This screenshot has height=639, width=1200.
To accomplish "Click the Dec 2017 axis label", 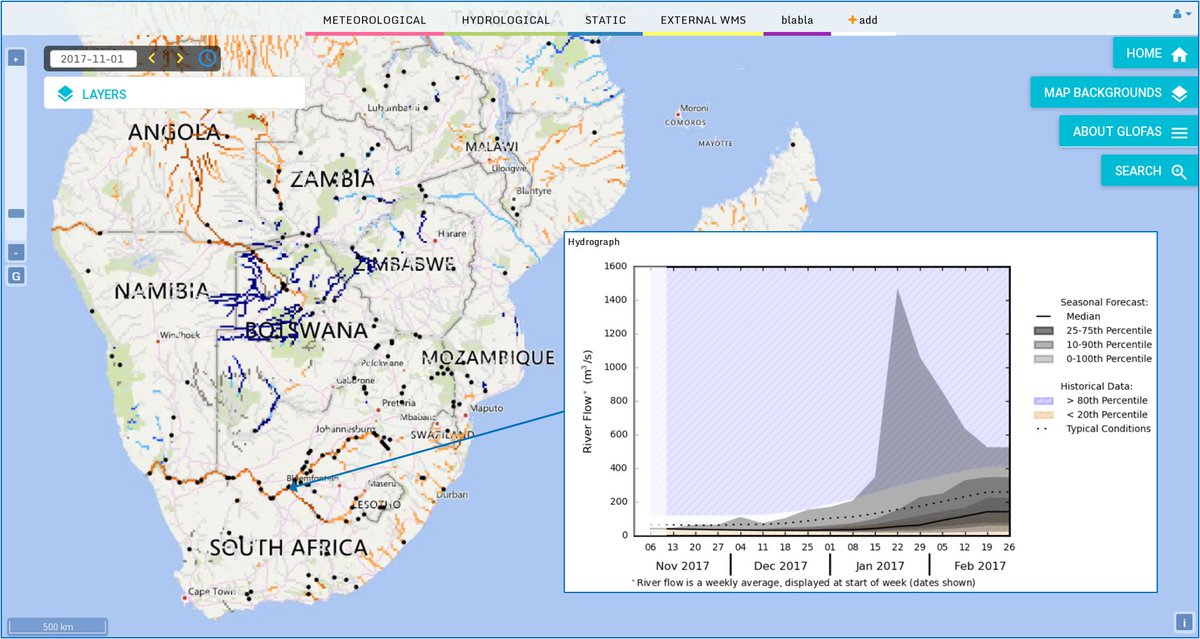I will 779,566.
